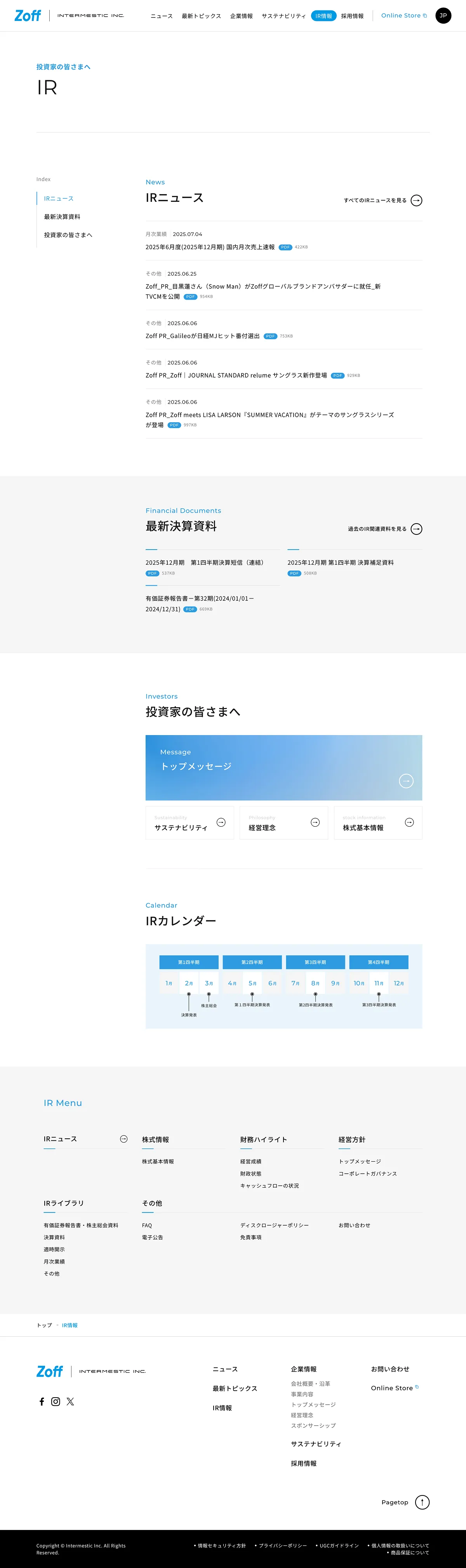Open 株式基本情報 under 株式情報 in IR Menu

click(x=158, y=1161)
